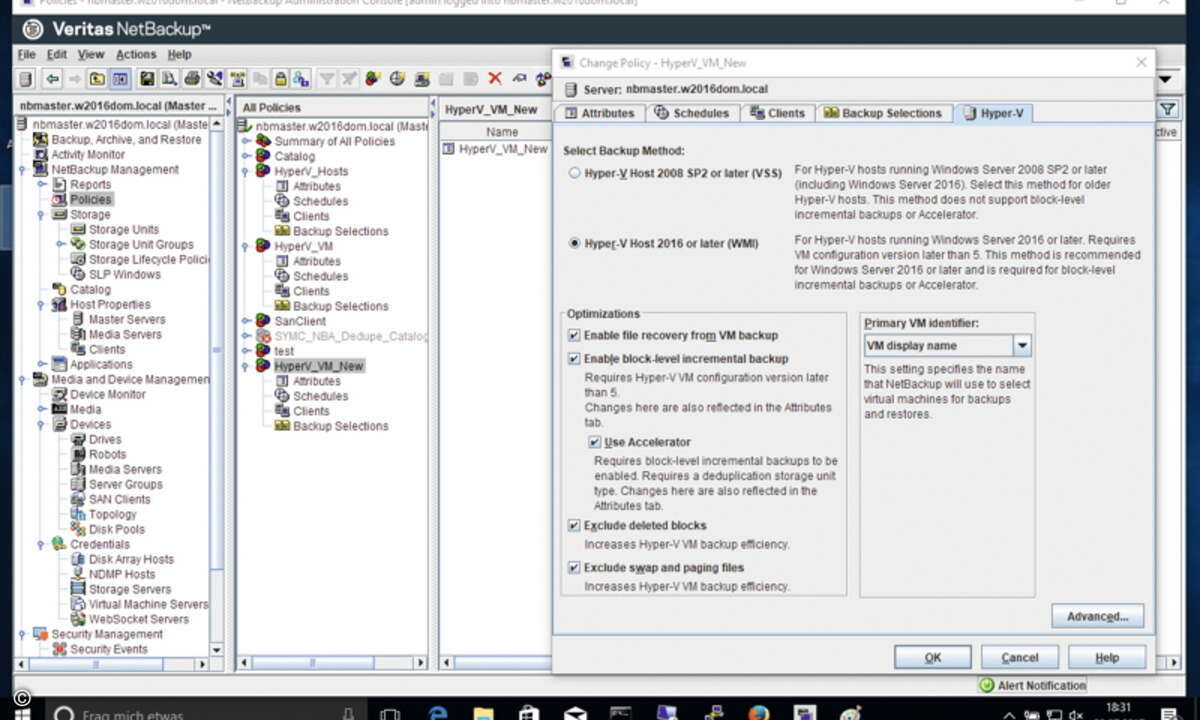Switch to the Schedules tab in dialog
This screenshot has height=720, width=1200.
tap(692, 113)
